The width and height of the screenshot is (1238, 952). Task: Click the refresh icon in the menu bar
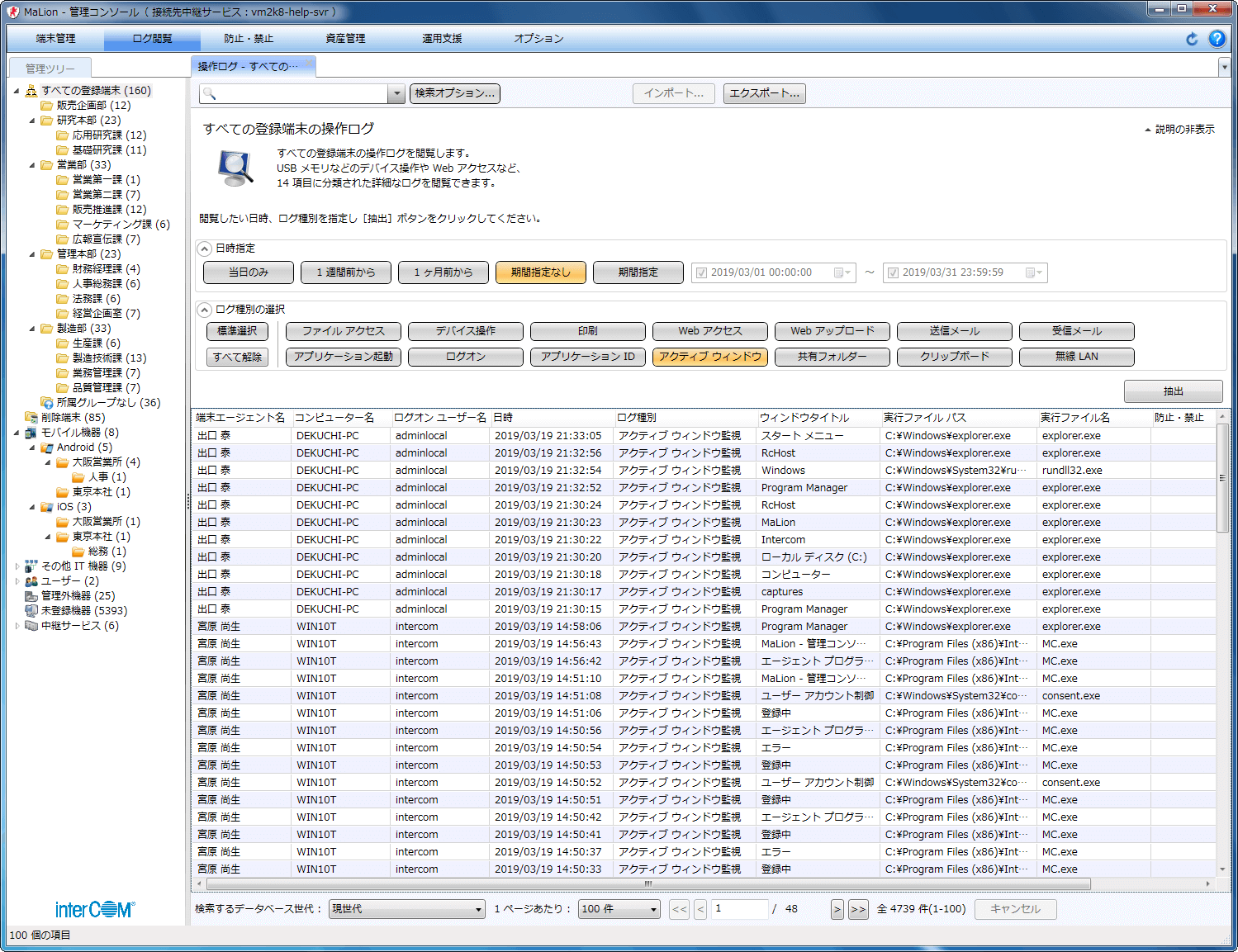[1192, 39]
